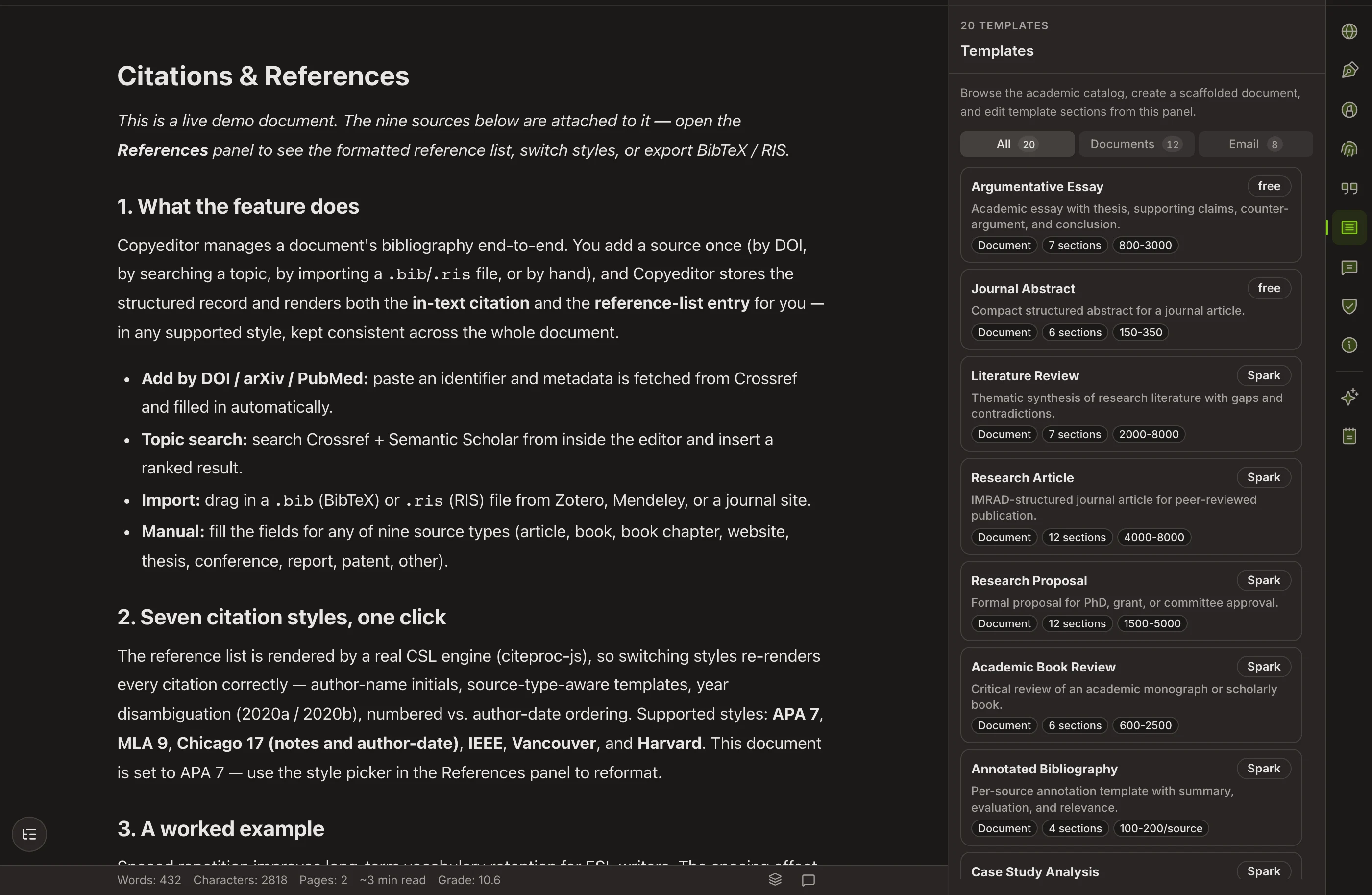Screen dimensions: 1372x895
Task: Select the Journal Abstract template
Action: click(1130, 309)
